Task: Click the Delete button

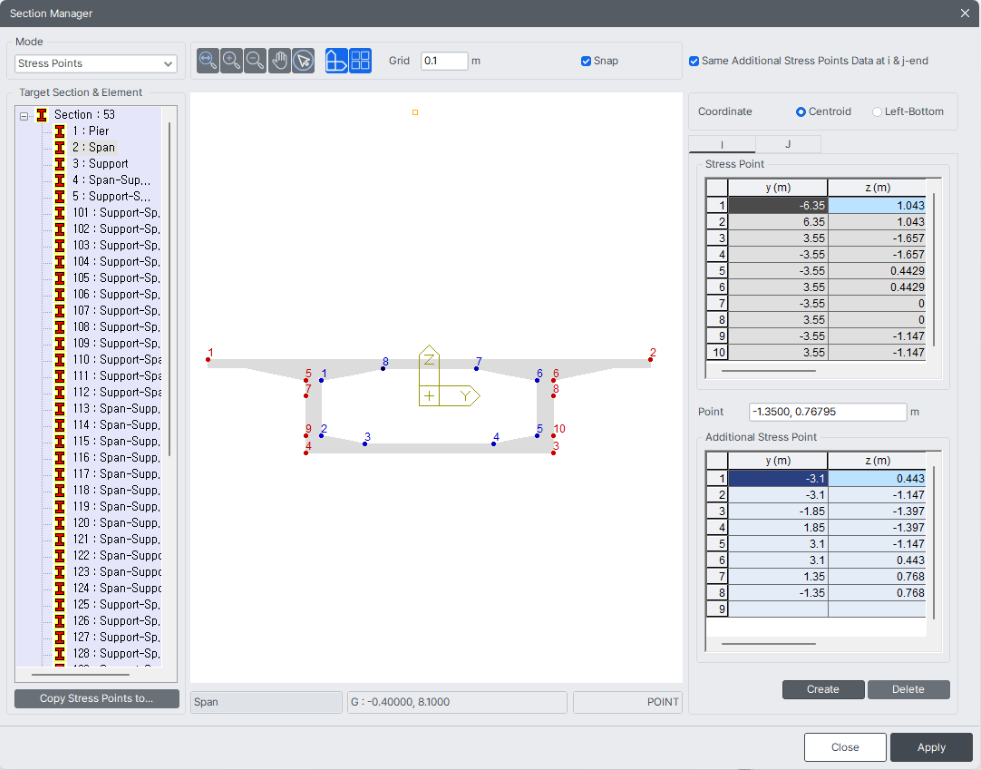Action: (x=908, y=689)
